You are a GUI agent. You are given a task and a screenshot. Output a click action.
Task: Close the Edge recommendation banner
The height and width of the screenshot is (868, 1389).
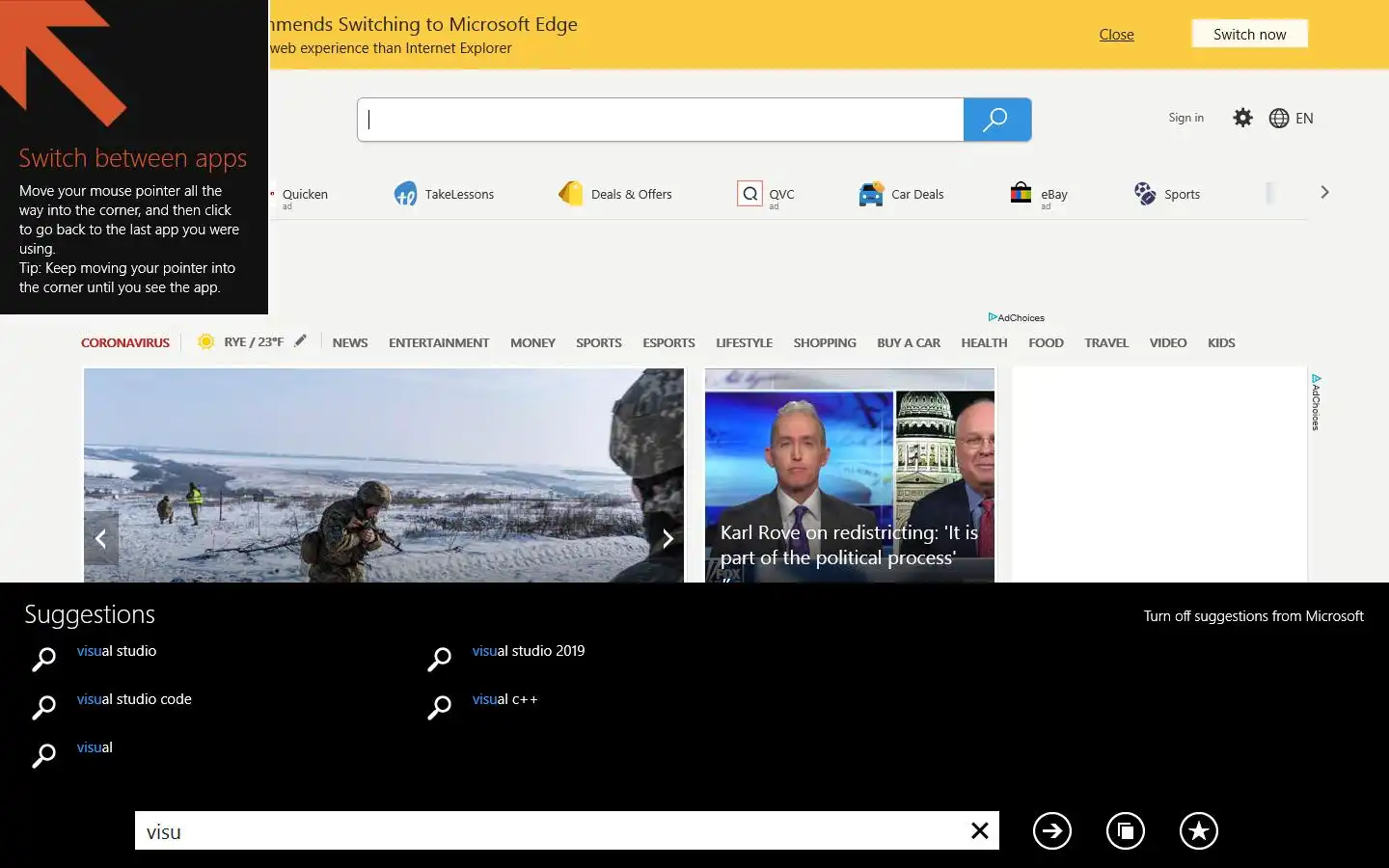click(x=1116, y=35)
